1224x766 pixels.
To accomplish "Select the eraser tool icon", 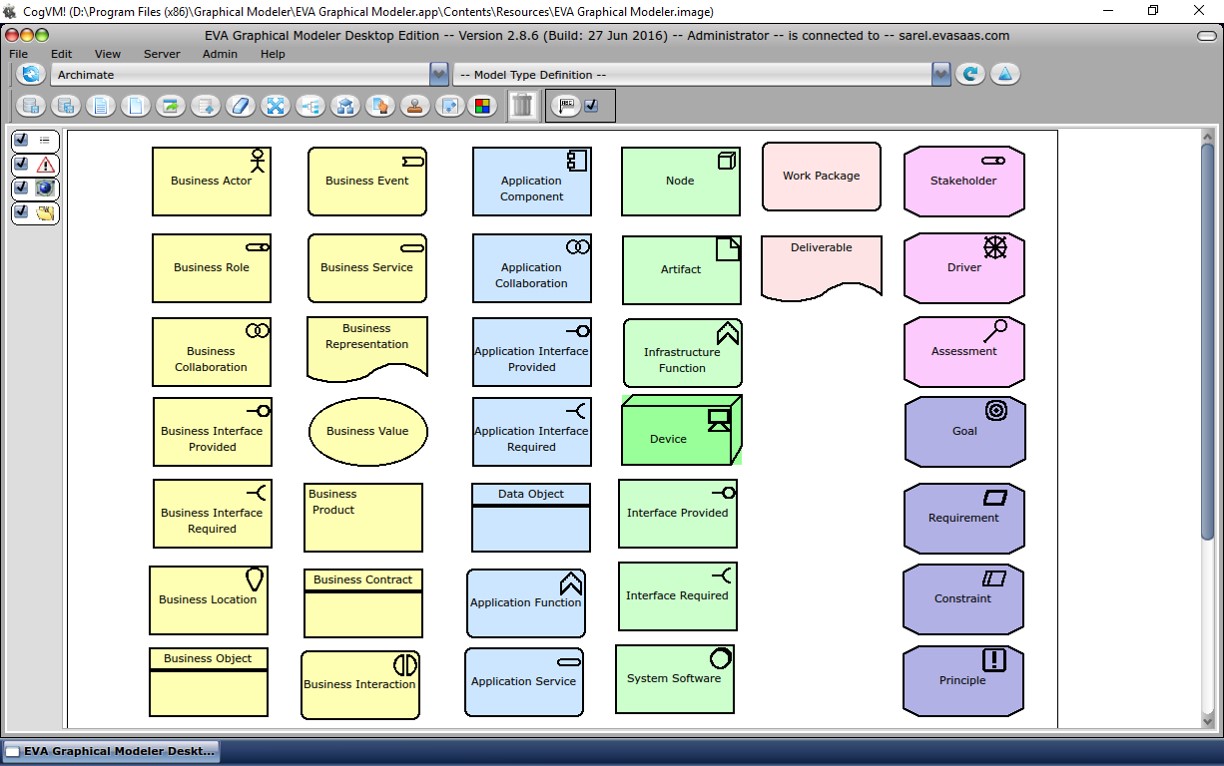I will [x=241, y=105].
